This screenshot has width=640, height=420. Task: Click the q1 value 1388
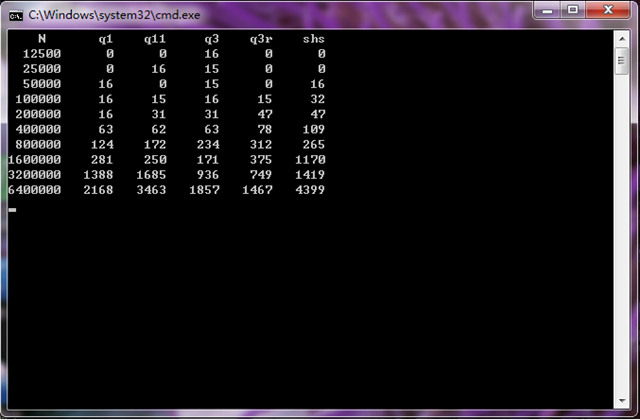[x=98, y=175]
